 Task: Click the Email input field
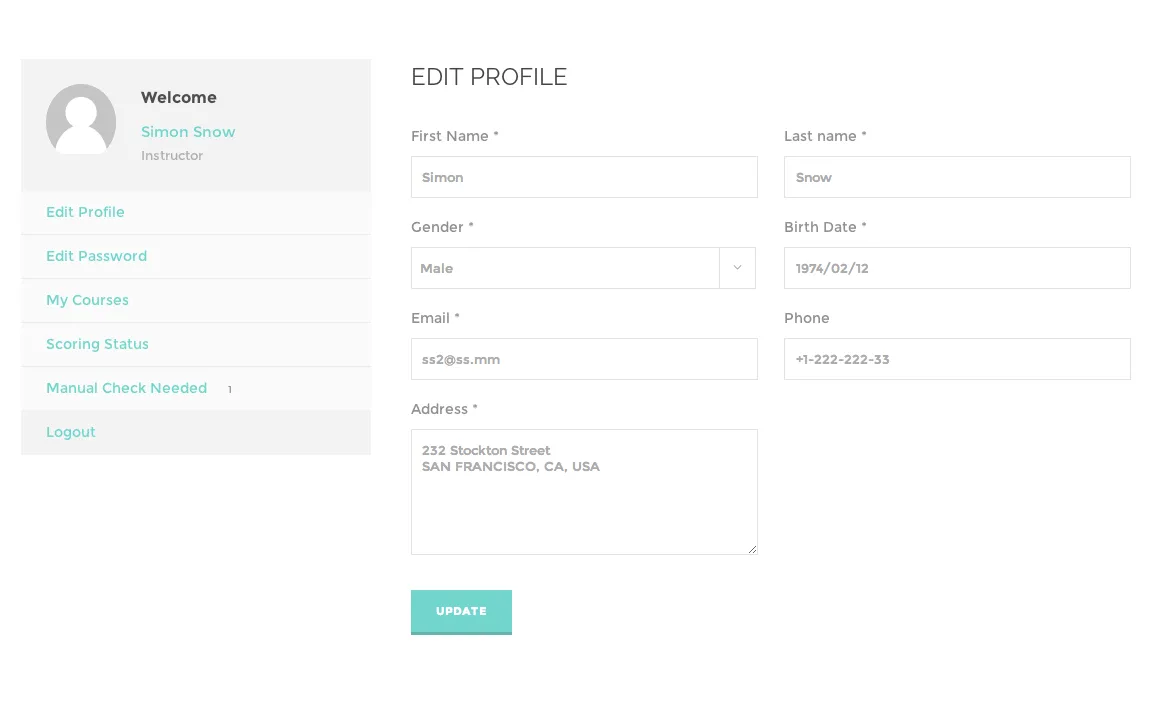pyautogui.click(x=584, y=359)
